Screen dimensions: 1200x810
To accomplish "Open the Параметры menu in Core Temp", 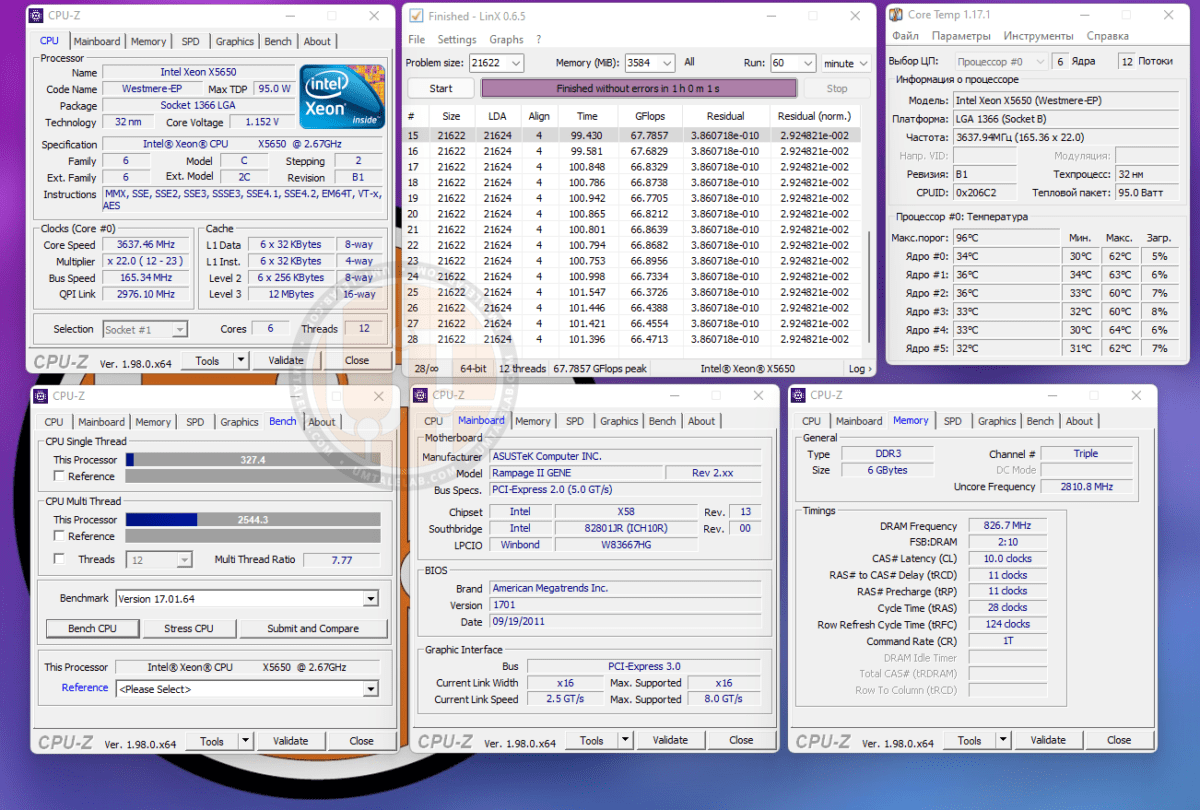I will pyautogui.click(x=960, y=36).
